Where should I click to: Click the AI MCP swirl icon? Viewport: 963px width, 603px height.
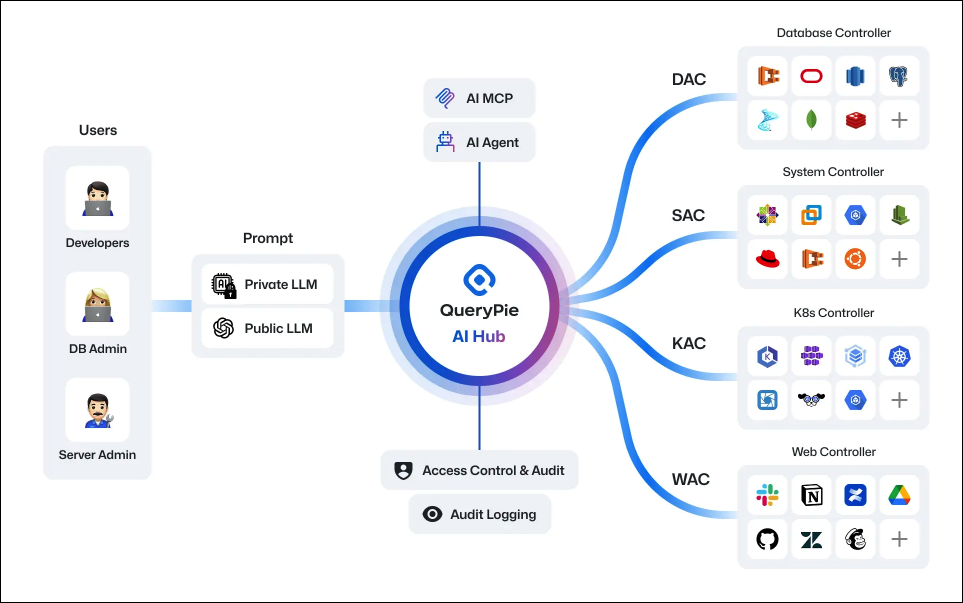point(445,98)
